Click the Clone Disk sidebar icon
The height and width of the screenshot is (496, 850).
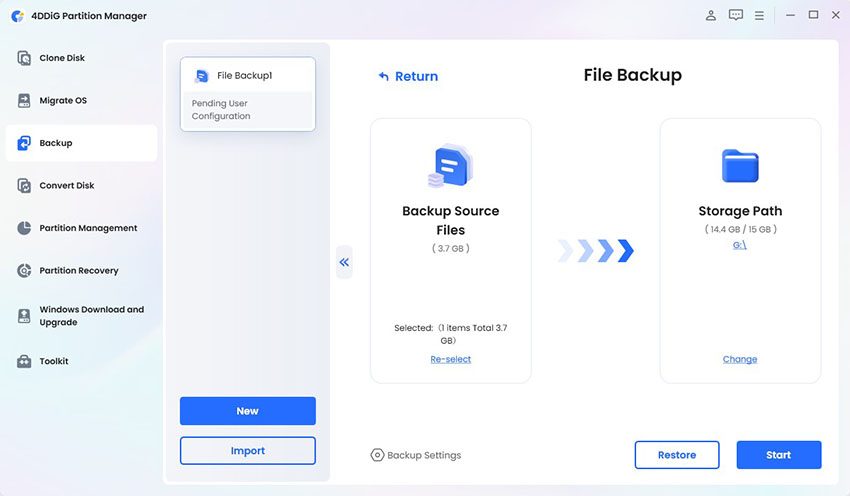click(x=24, y=58)
